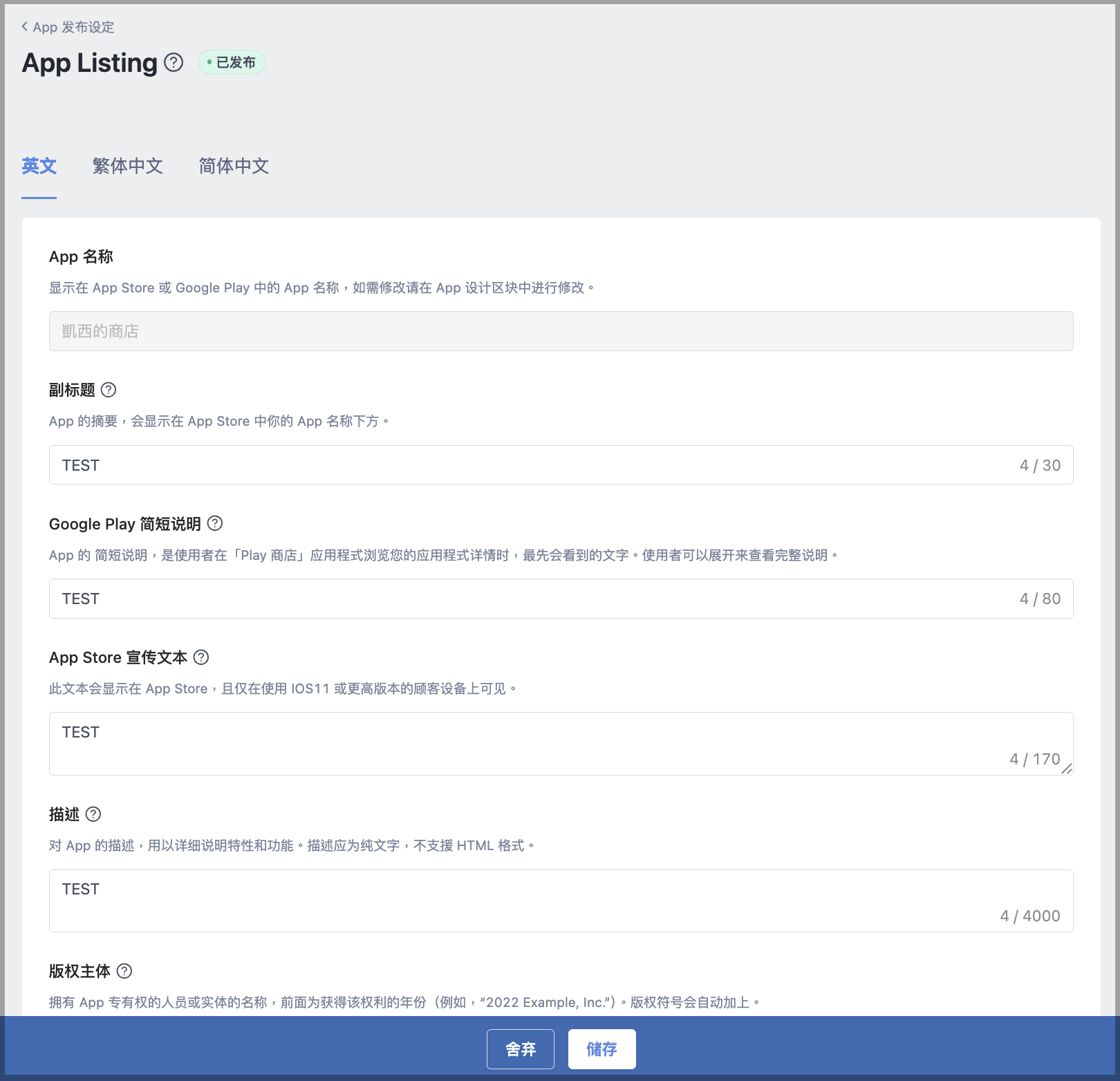Click the App 名称 section label
The image size is (1120, 1081).
(x=81, y=256)
